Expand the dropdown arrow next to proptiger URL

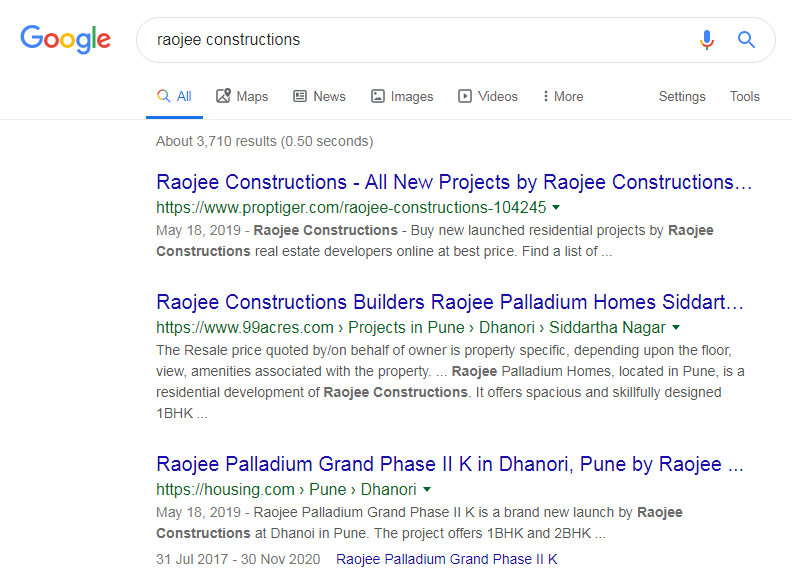click(x=556, y=207)
